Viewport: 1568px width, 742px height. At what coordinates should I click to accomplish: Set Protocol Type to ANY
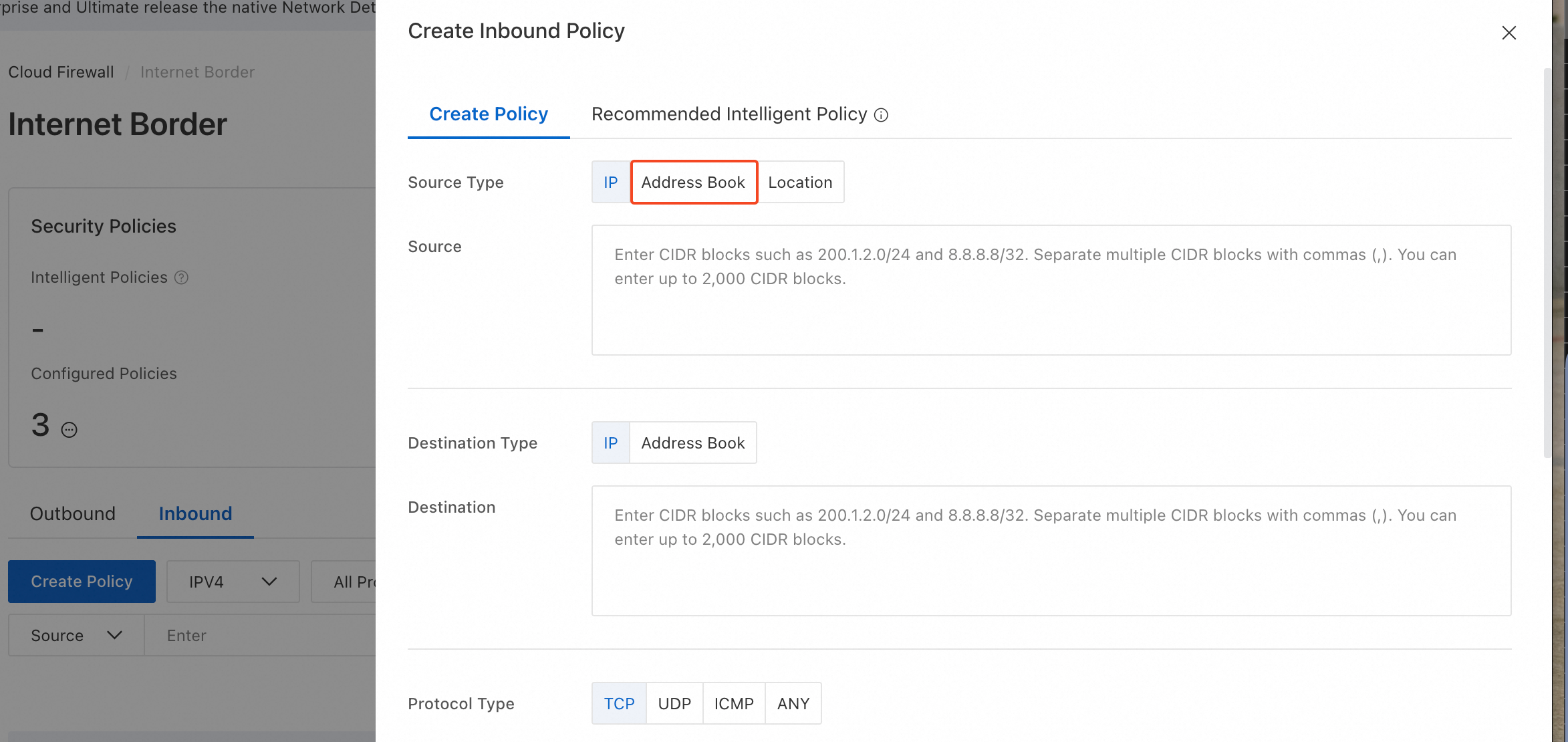coord(793,703)
